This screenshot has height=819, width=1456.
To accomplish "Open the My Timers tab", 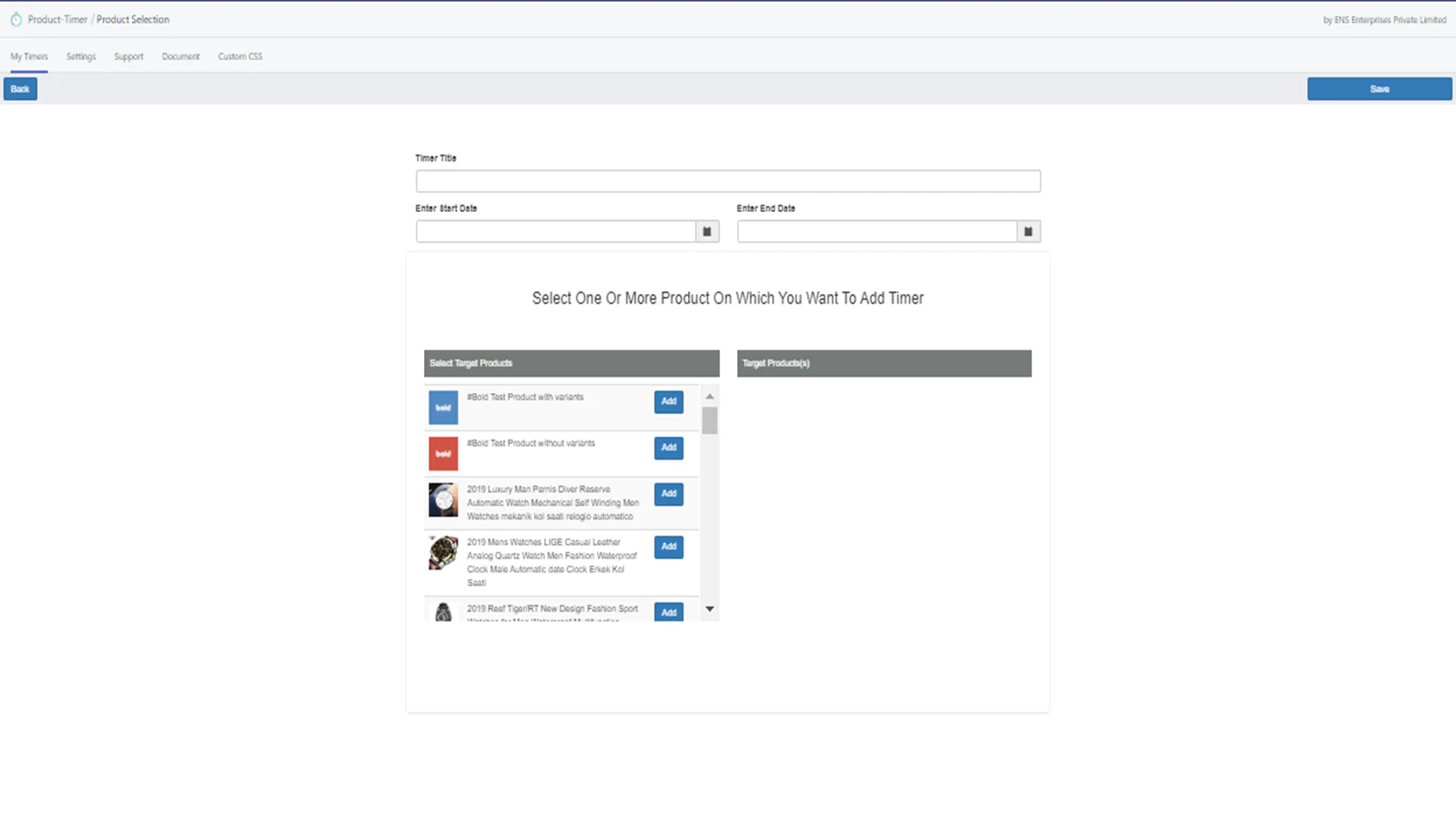I will point(29,56).
